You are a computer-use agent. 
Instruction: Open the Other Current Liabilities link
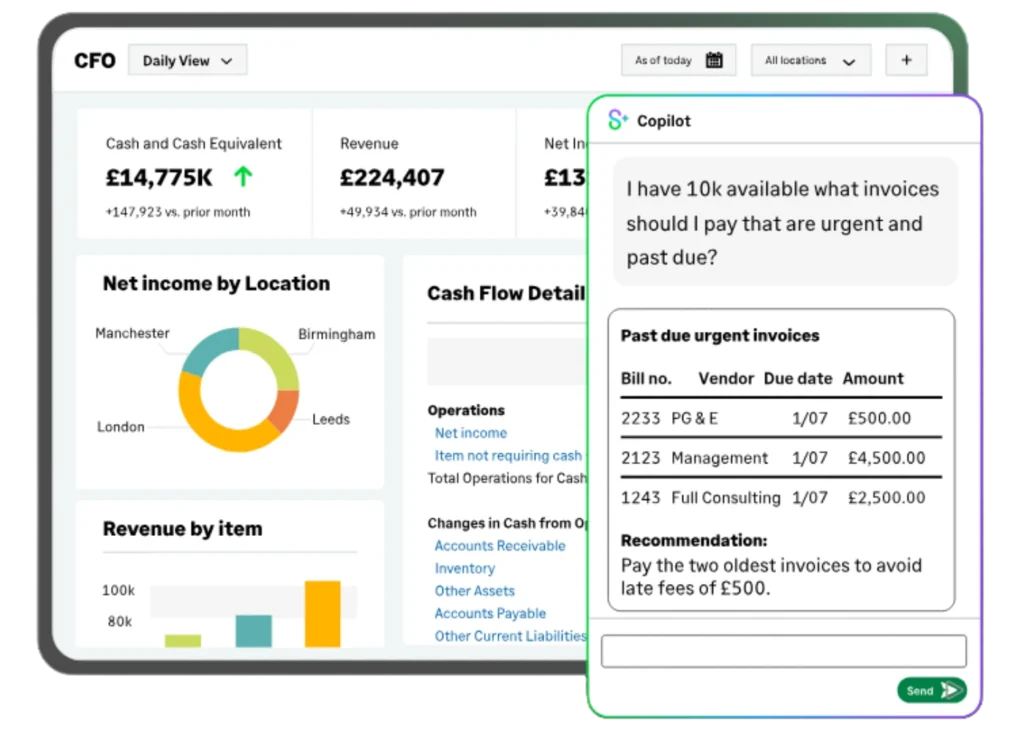tap(510, 636)
